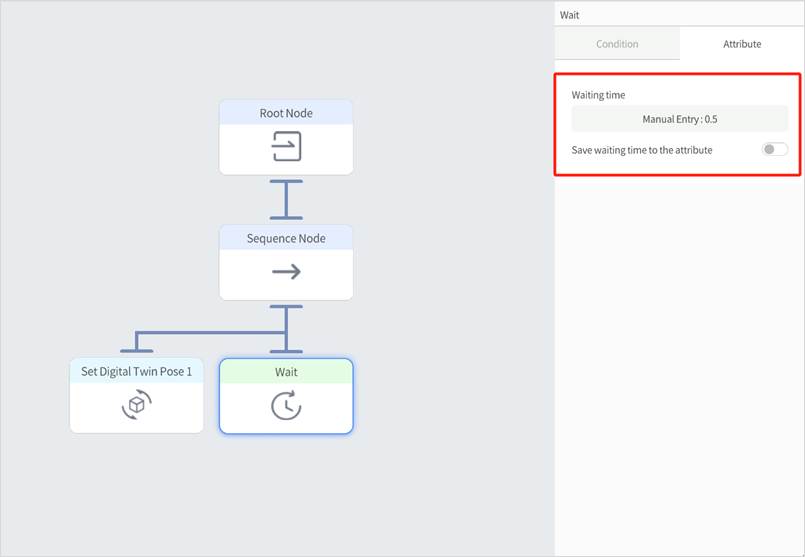Click the Wait panel title
This screenshot has width=805, height=557.
click(569, 15)
